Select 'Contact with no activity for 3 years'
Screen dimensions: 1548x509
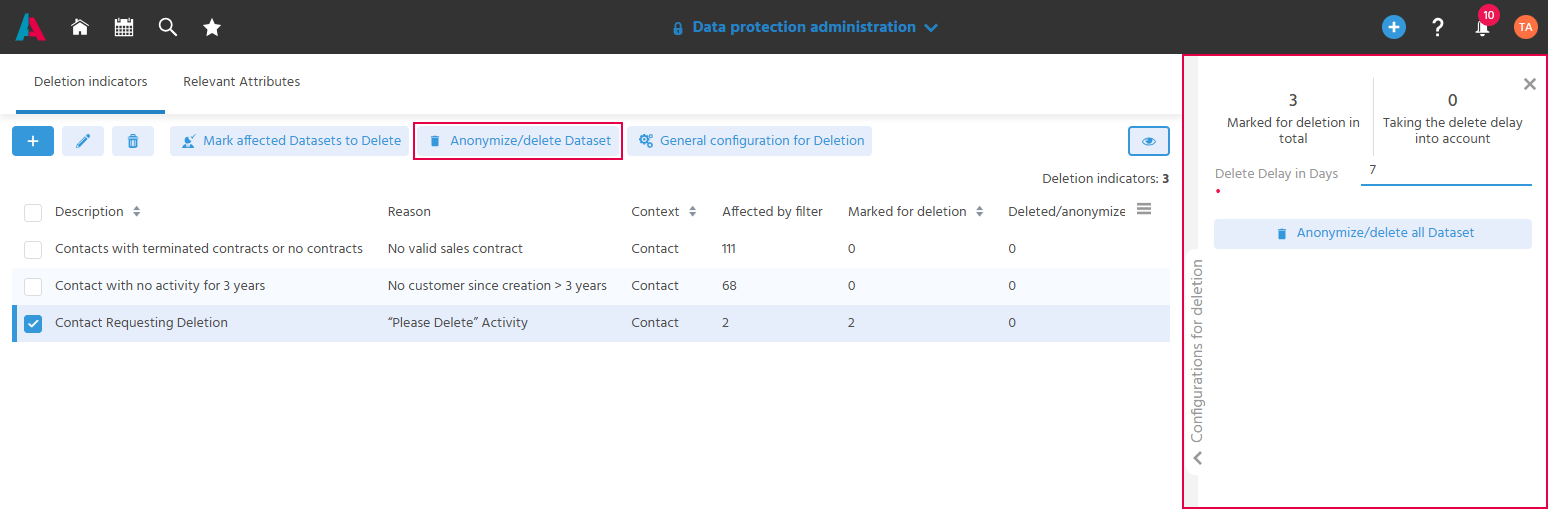(160, 286)
